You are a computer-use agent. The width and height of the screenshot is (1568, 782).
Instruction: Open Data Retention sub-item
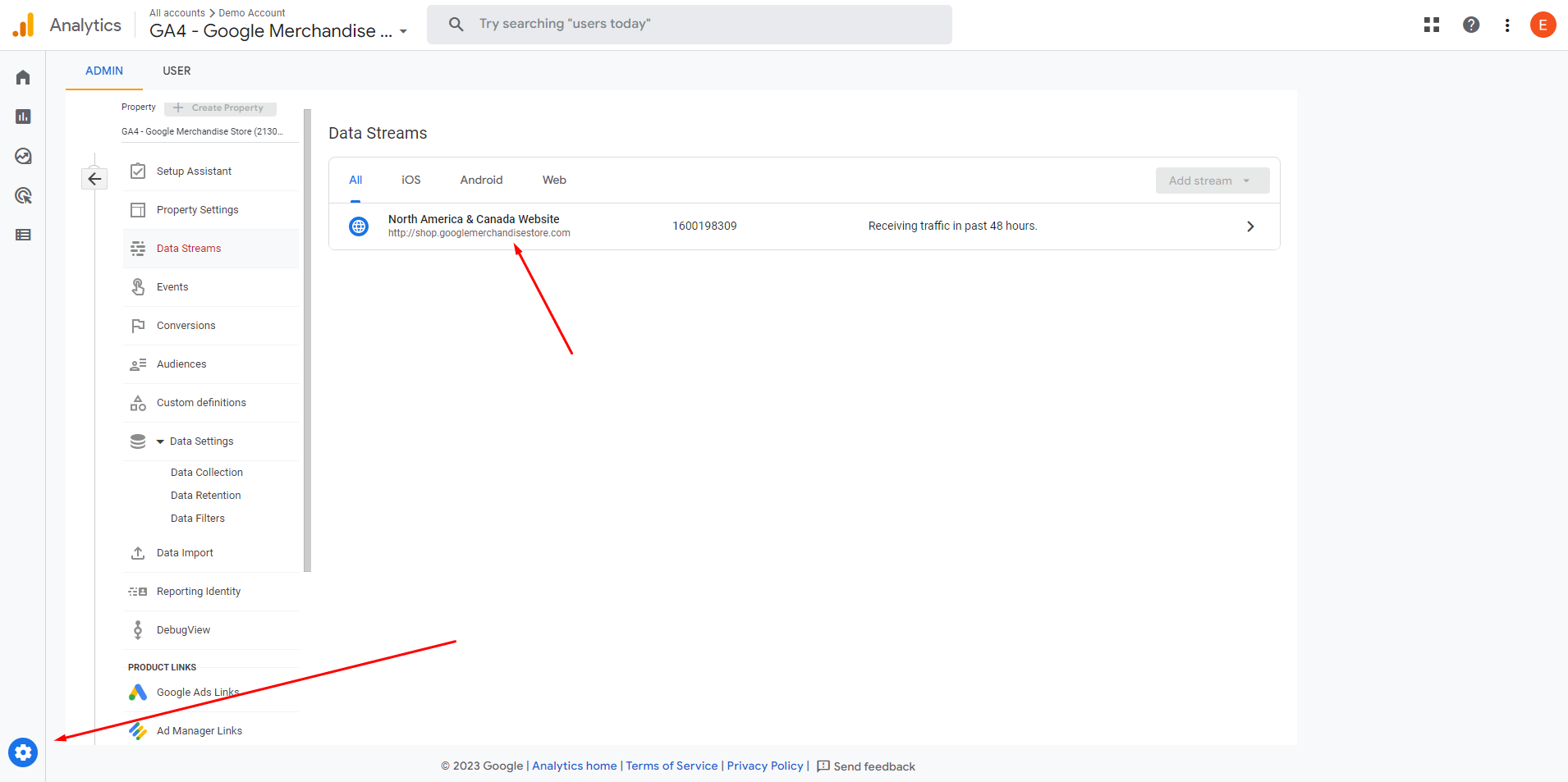[x=206, y=496]
